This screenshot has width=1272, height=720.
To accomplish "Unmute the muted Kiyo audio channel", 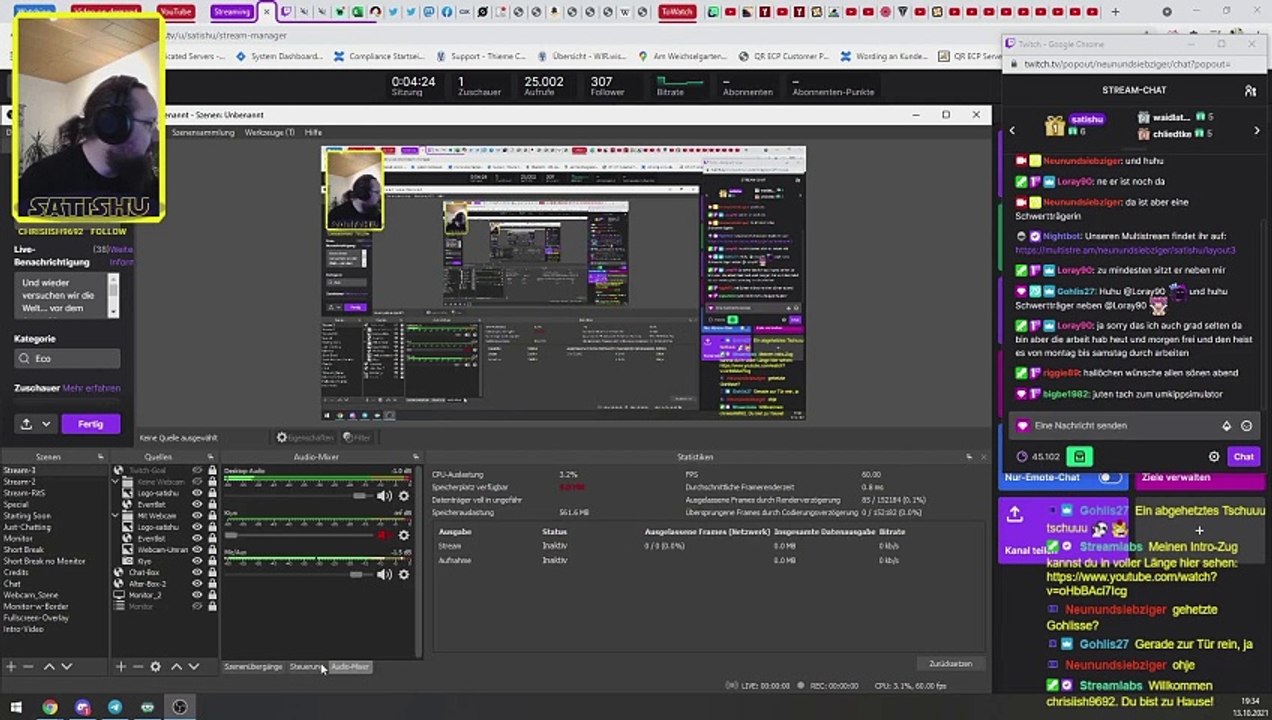I will click(384, 535).
